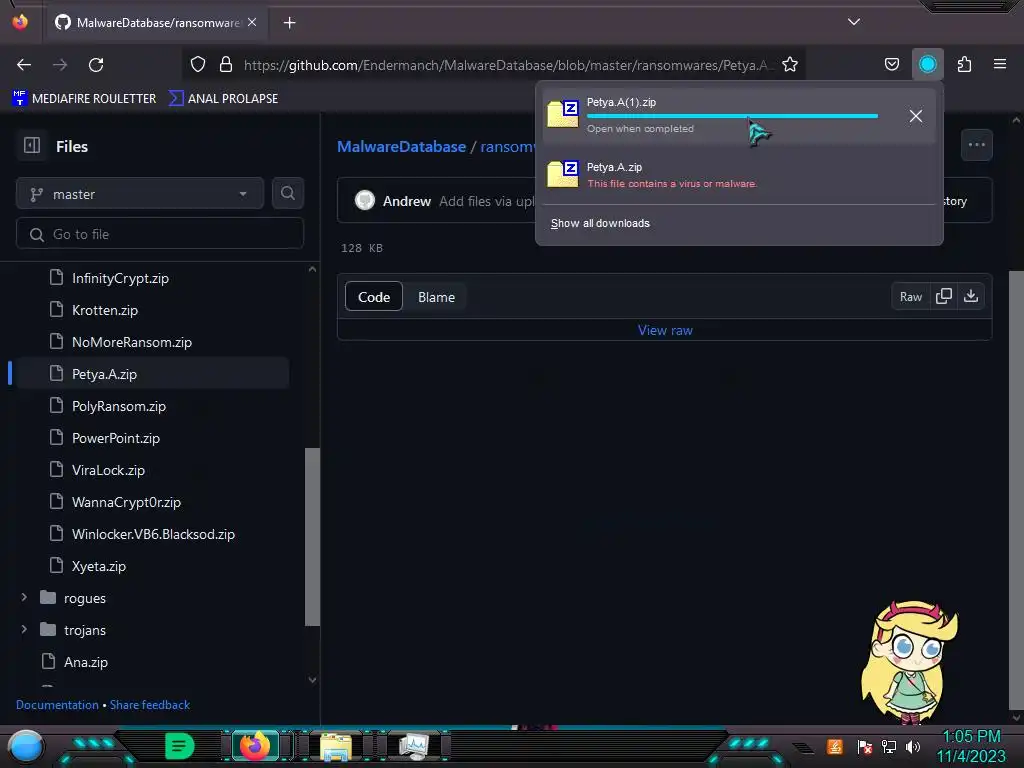Open the MEDIAFIRE ROULETTER bookmark

click(84, 99)
